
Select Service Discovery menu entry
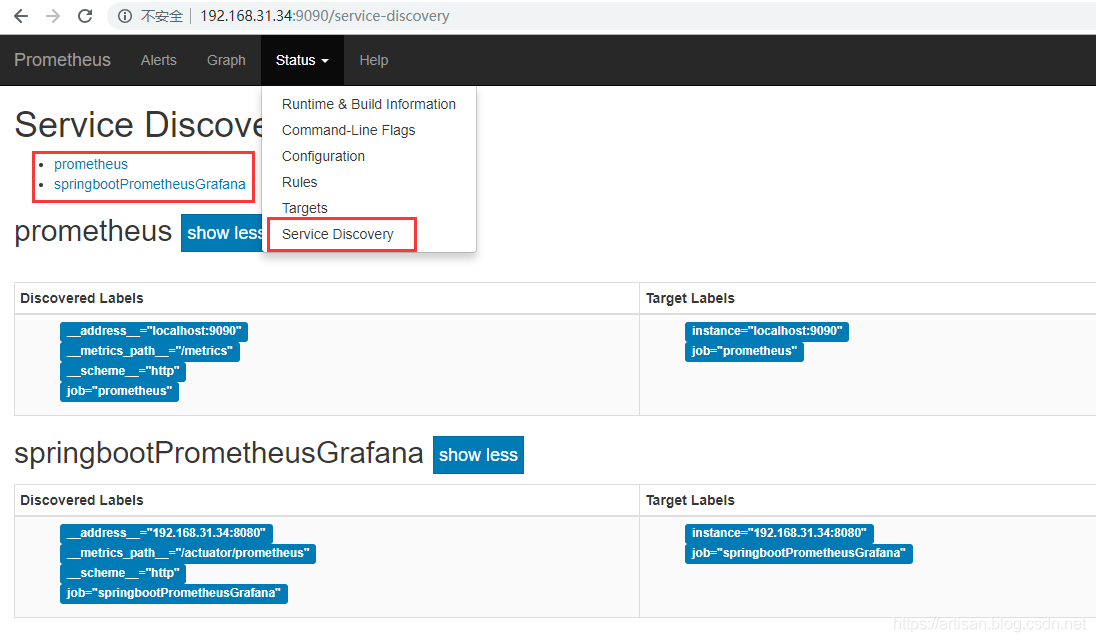pyautogui.click(x=337, y=234)
